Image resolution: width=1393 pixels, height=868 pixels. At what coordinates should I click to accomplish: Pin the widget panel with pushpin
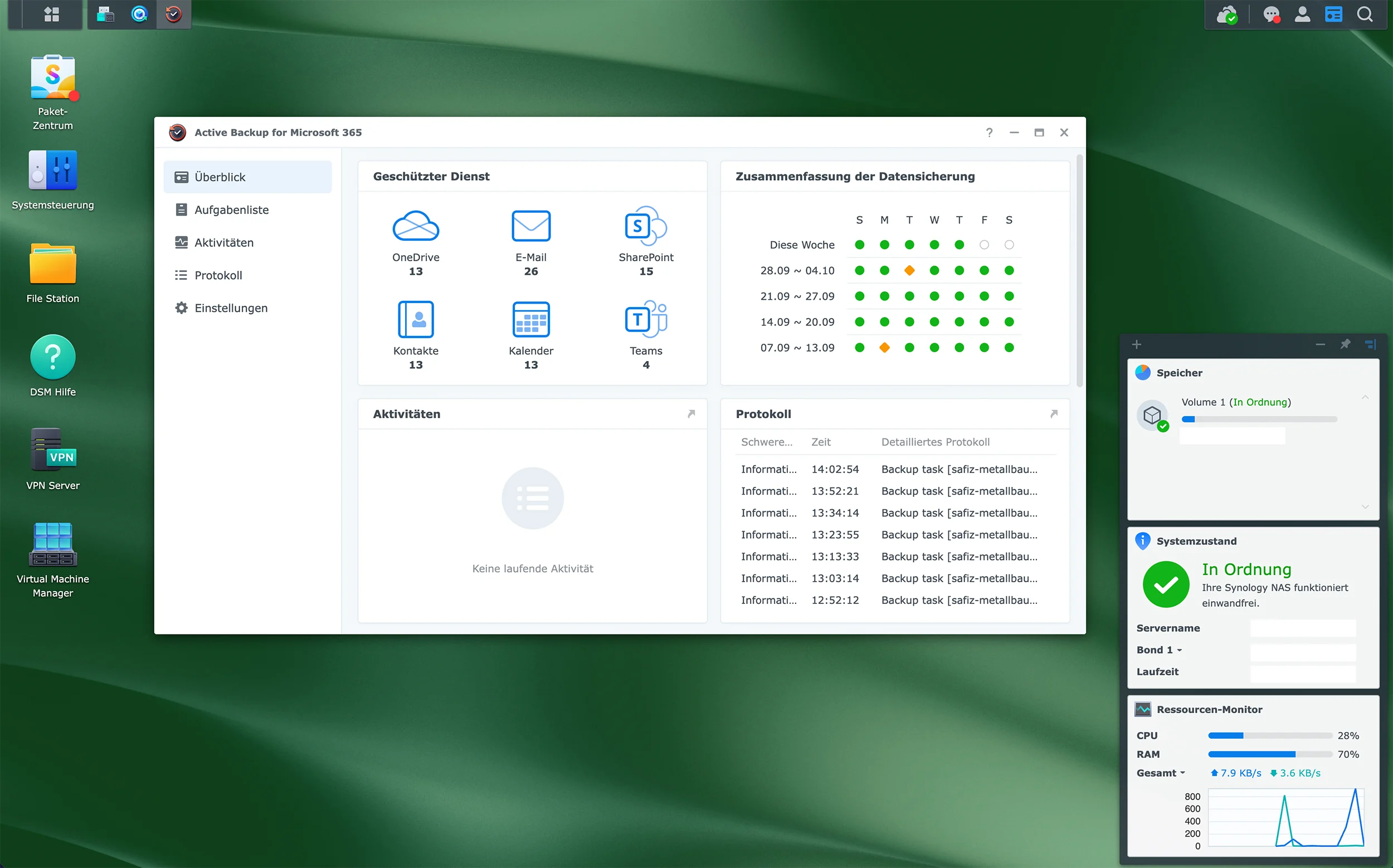(x=1345, y=344)
